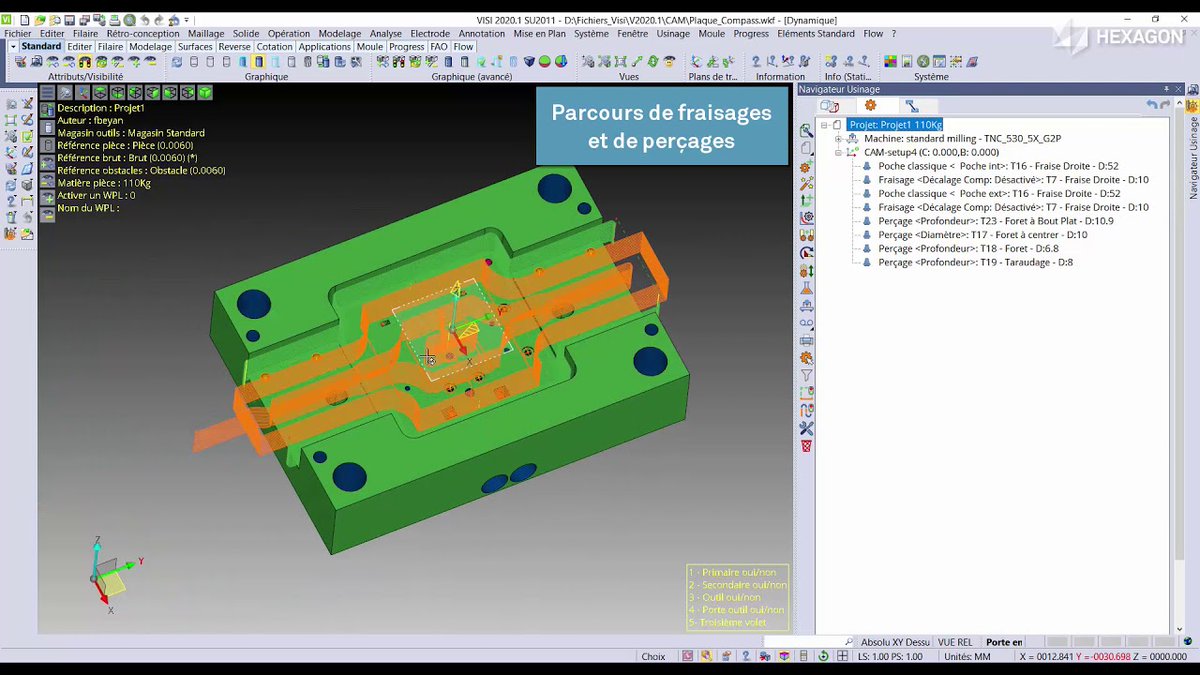Toggle Projet1 properties view tab in machining navigator
This screenshot has height=675, width=1200.
click(829, 105)
